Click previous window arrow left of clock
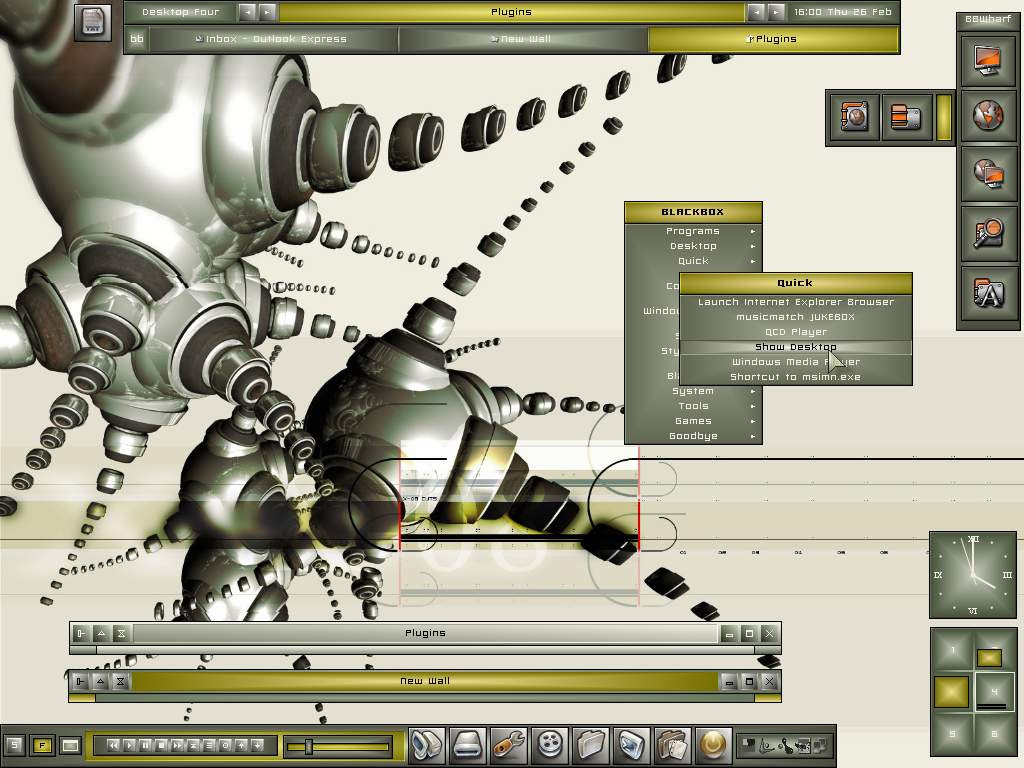Viewport: 1024px width, 768px height. click(x=756, y=12)
